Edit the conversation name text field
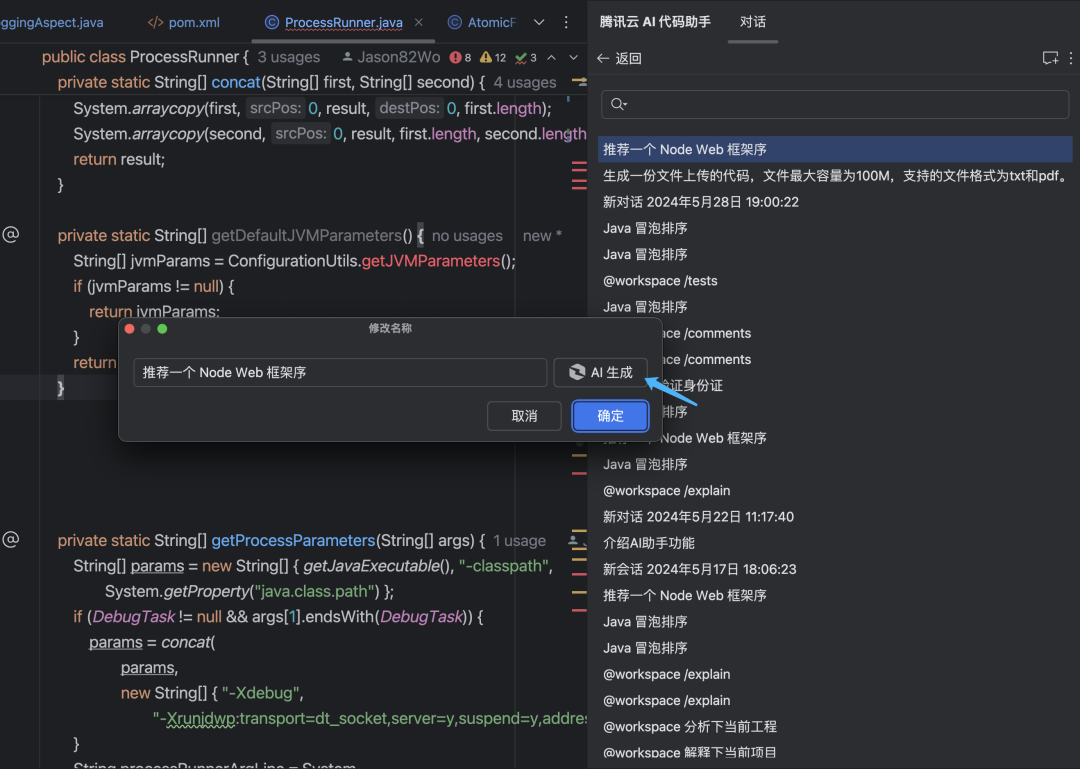This screenshot has height=769, width=1080. click(x=340, y=373)
